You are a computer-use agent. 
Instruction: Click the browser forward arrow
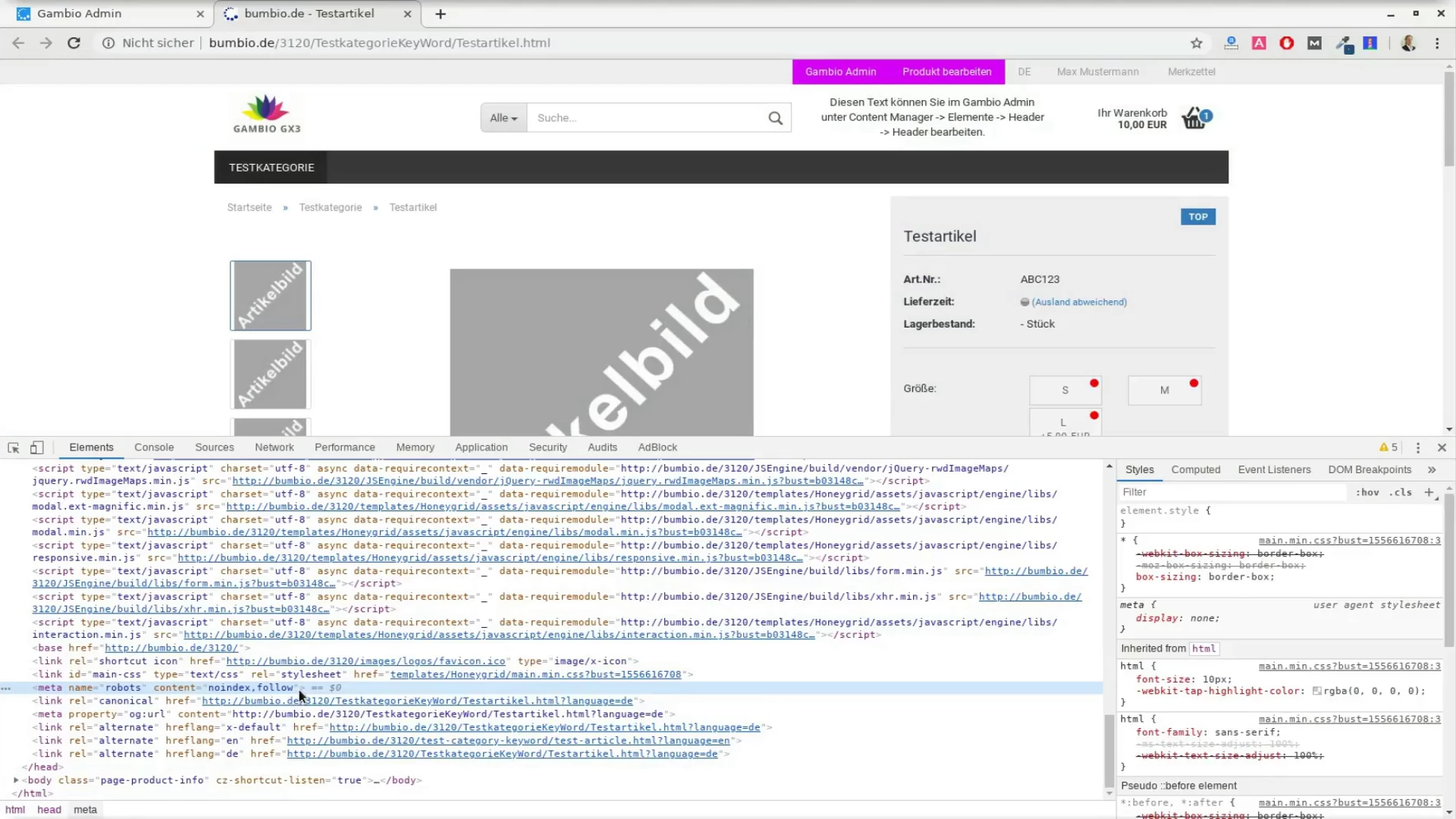46,43
